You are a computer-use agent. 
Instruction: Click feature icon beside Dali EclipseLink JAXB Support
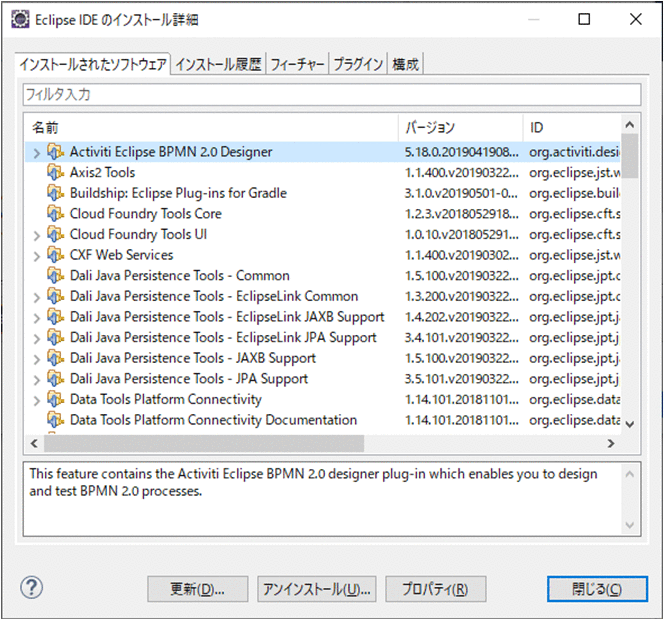[x=55, y=317]
